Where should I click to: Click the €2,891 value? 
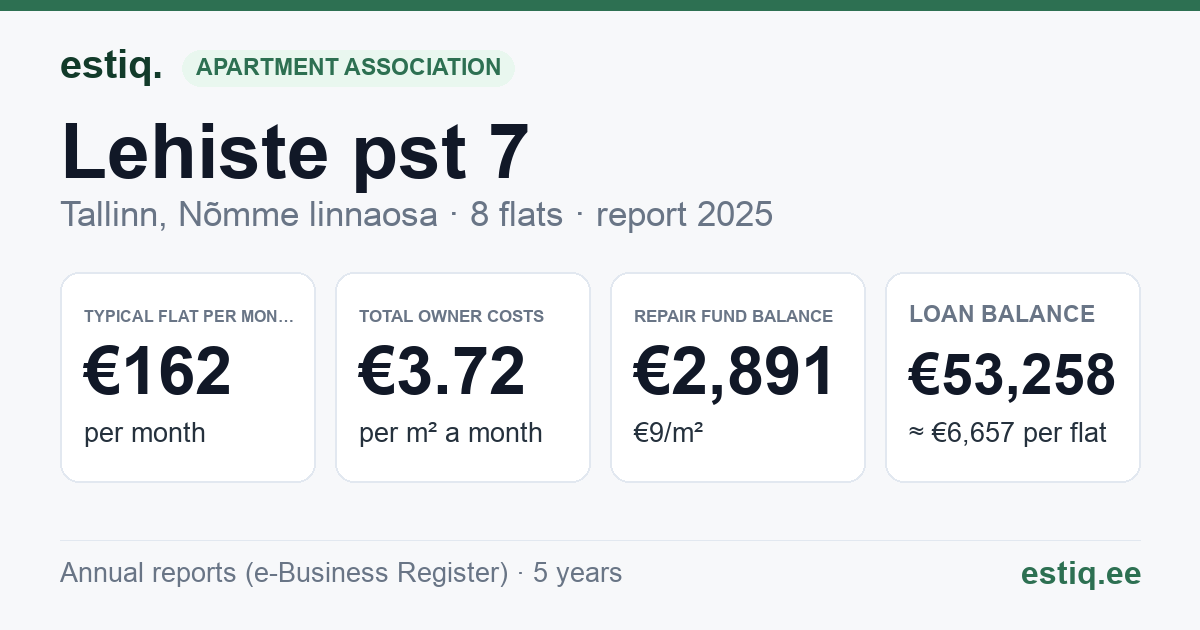734,371
